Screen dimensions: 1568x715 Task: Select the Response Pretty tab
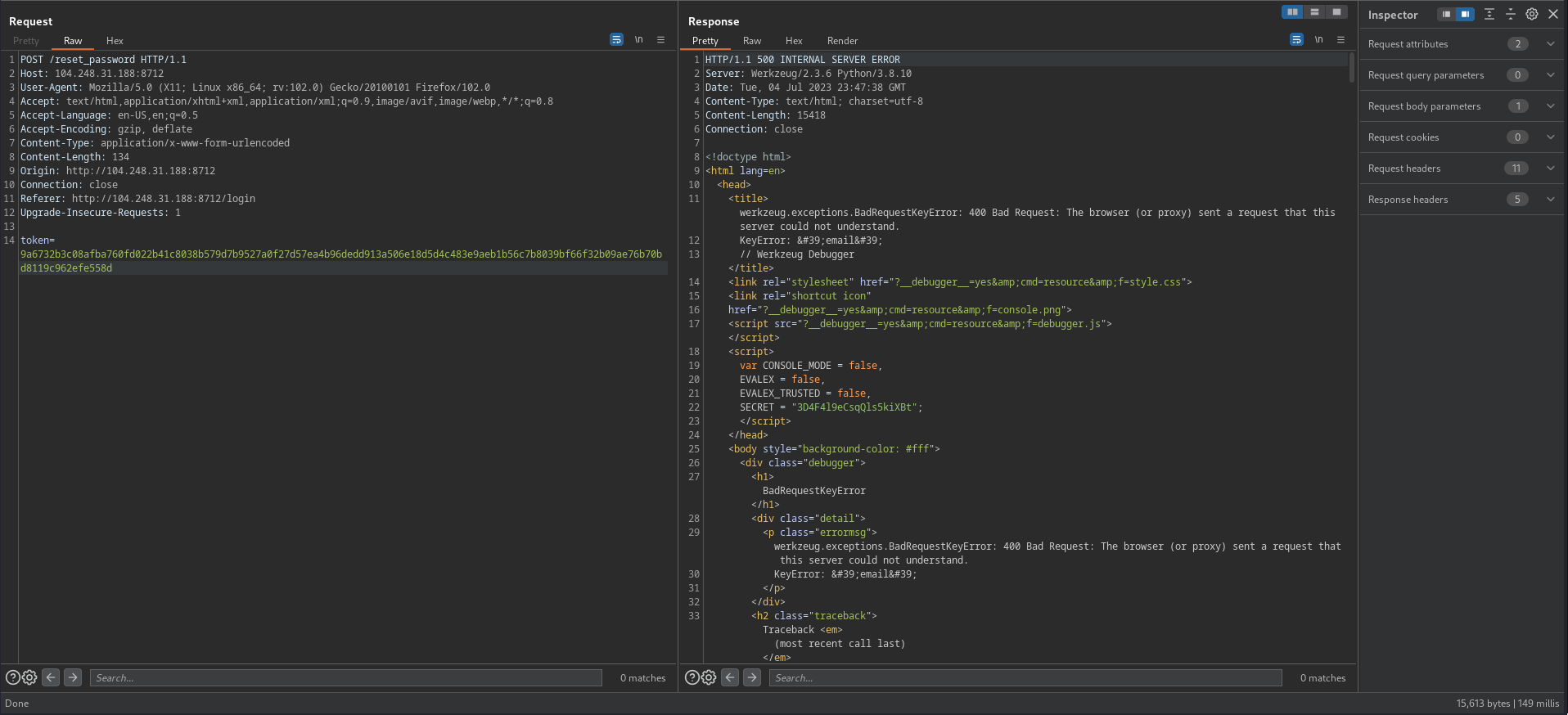705,41
